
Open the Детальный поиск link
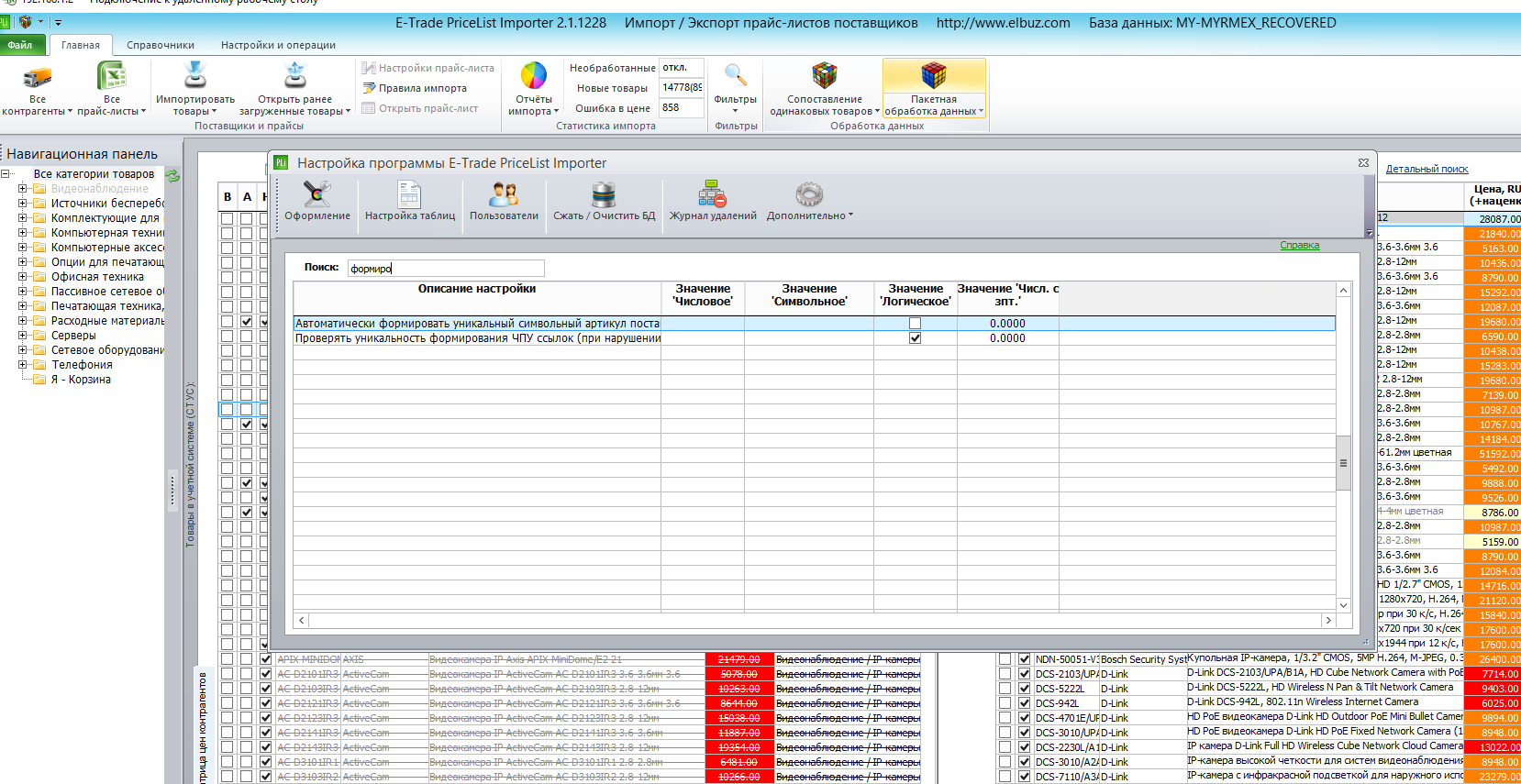(1427, 169)
